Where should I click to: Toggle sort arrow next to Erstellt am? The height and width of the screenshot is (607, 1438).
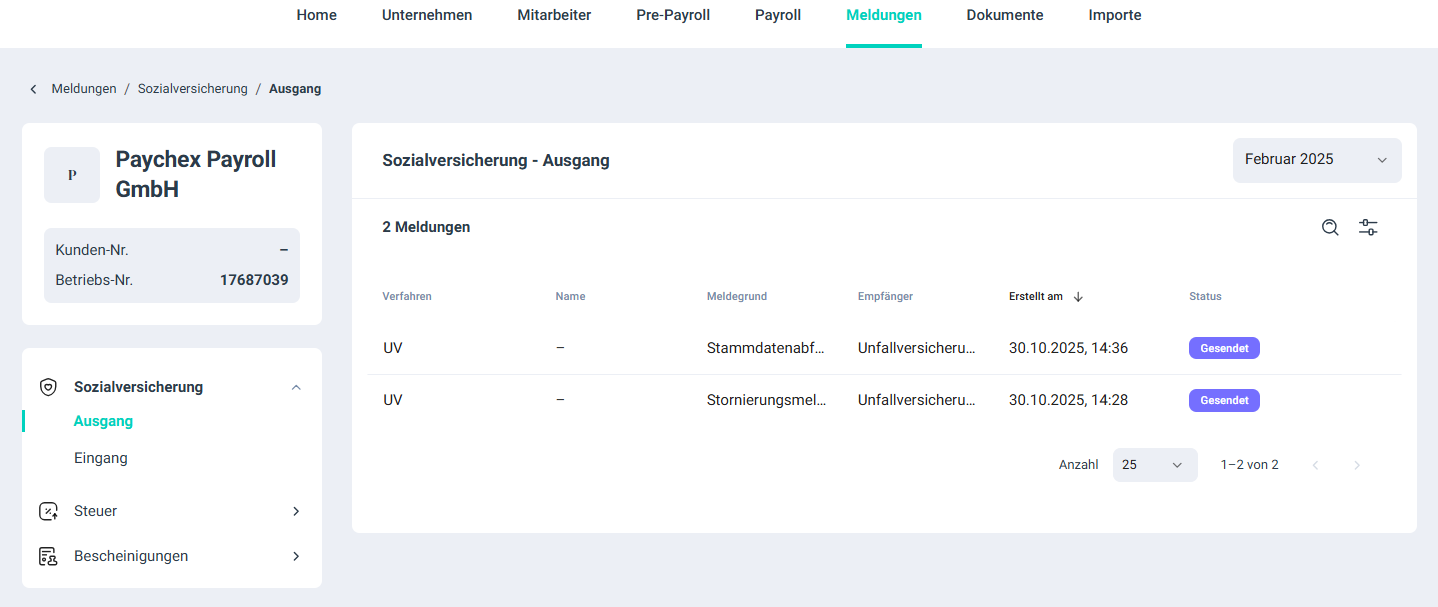coord(1078,297)
